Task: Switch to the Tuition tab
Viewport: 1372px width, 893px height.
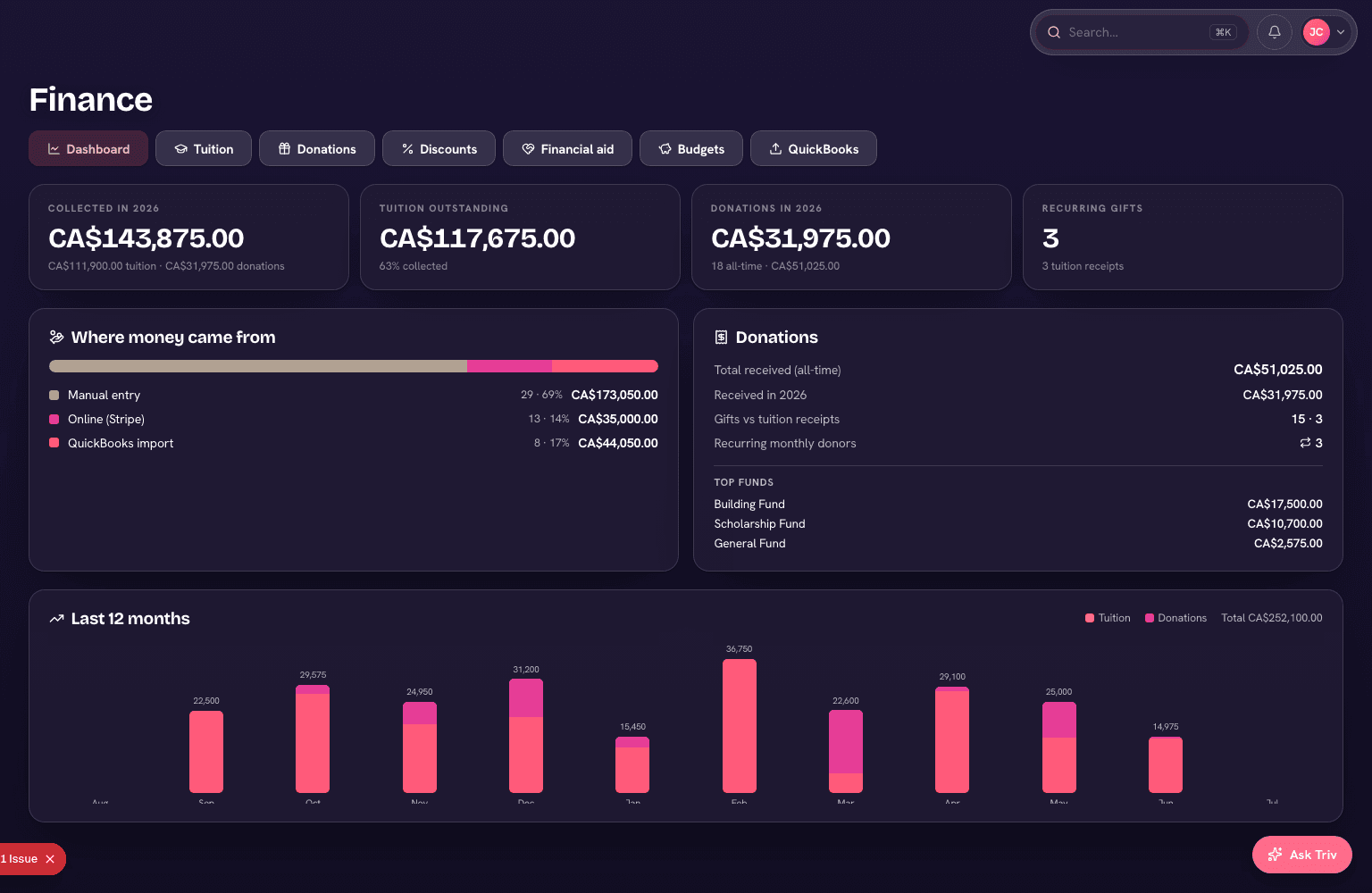Action: tap(204, 148)
